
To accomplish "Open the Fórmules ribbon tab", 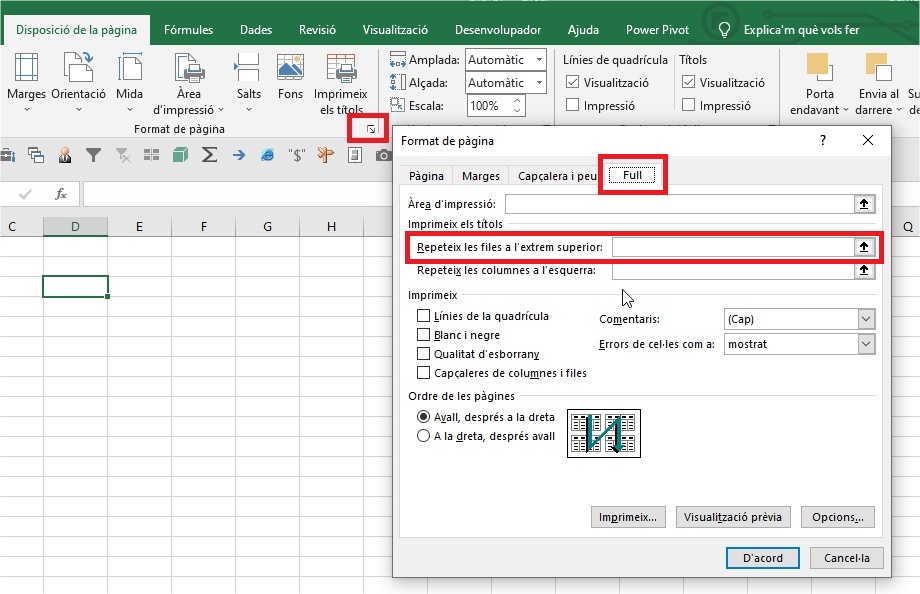I will [188, 29].
